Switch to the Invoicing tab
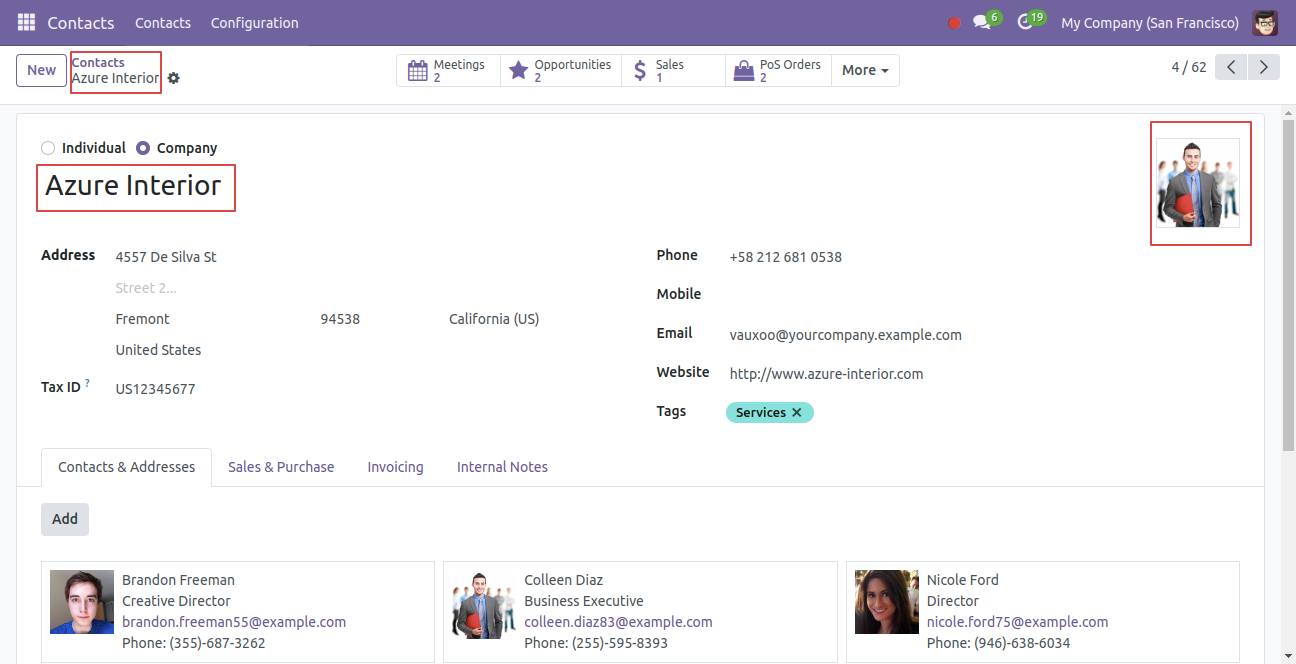Screen dimensions: 1296x664 395,467
